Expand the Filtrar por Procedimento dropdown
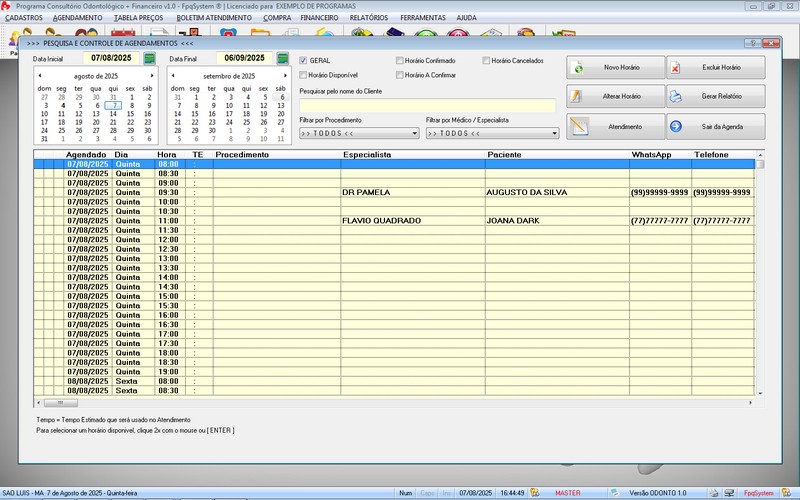This screenshot has width=800, height=500. pyautogui.click(x=414, y=133)
